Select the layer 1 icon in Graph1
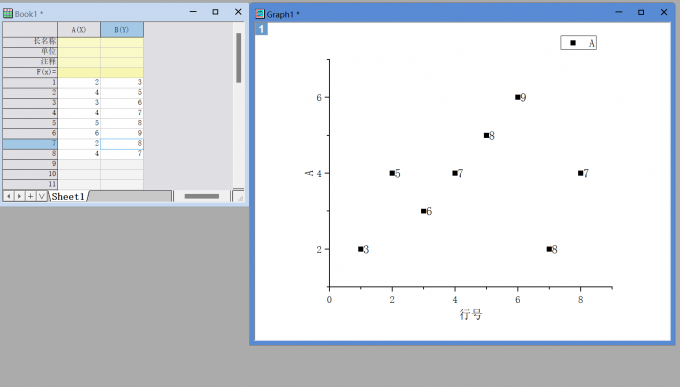 pos(261,29)
